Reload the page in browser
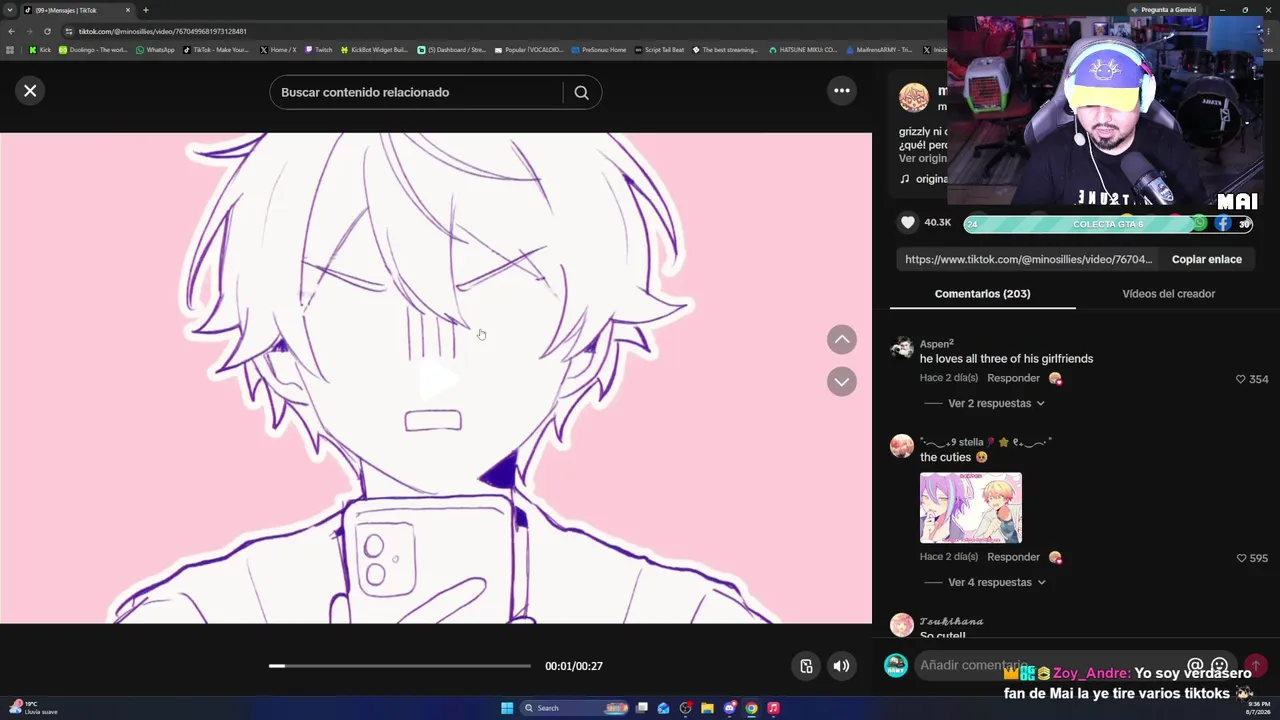 coord(47,31)
